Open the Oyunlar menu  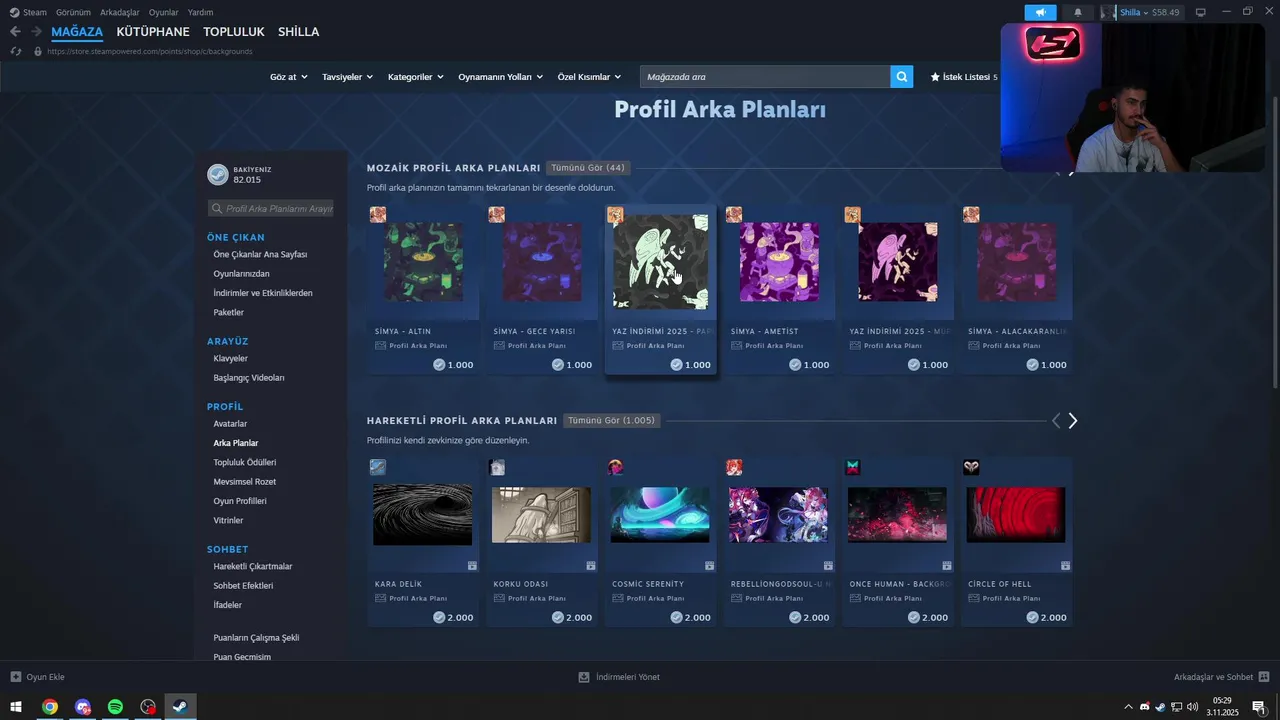tap(163, 12)
